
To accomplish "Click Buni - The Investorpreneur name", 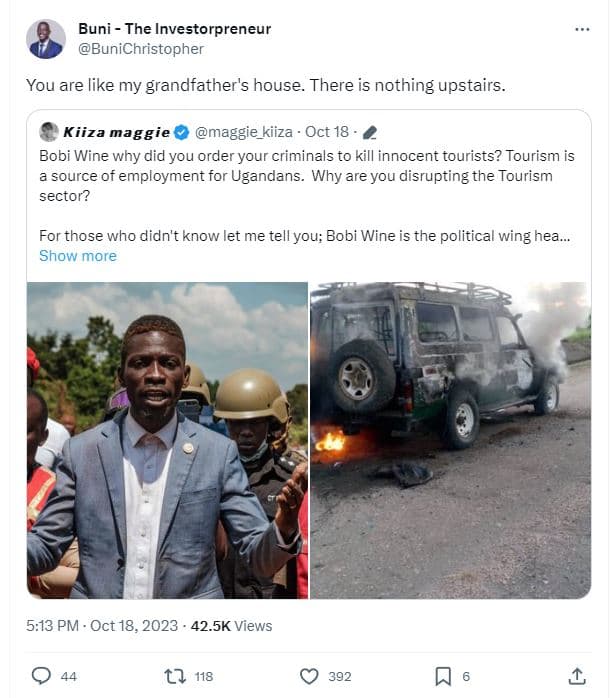I will point(174,29).
